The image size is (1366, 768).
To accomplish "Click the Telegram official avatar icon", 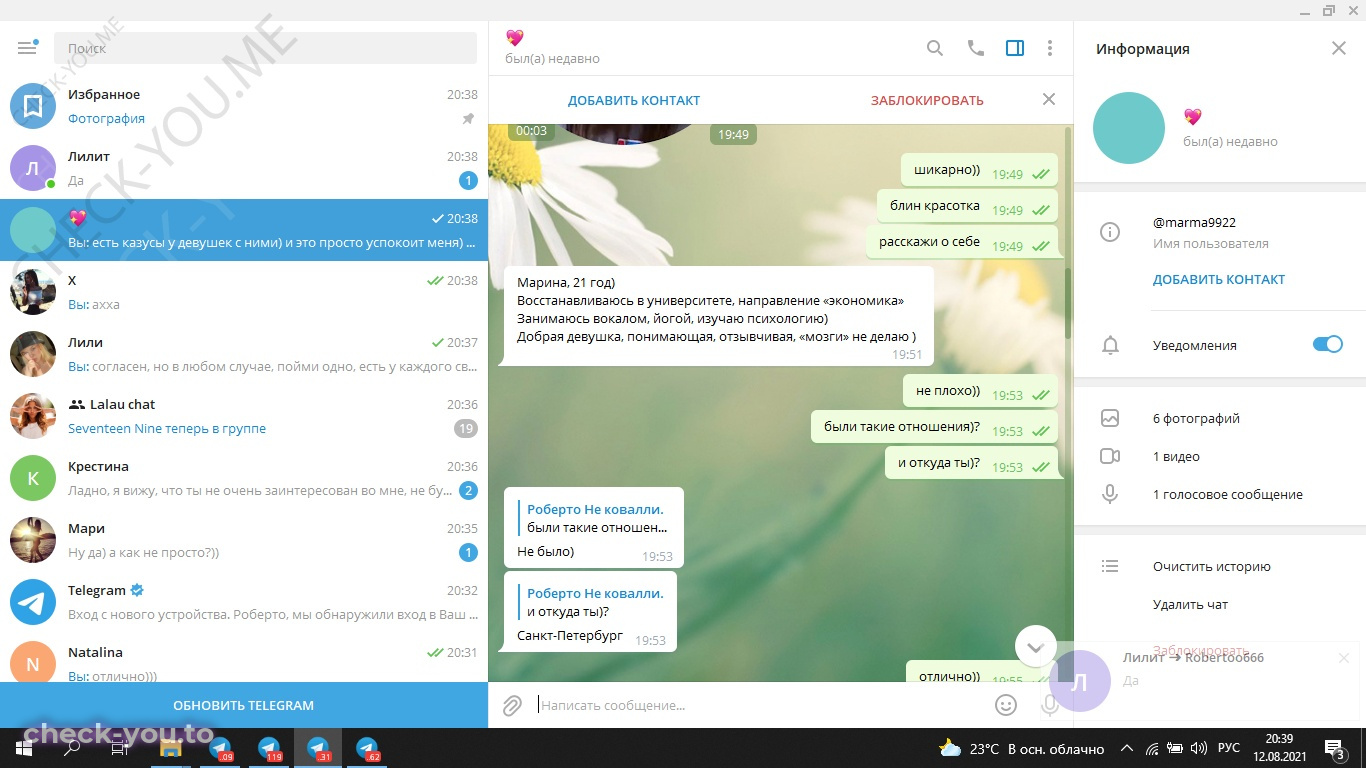I will [33, 602].
